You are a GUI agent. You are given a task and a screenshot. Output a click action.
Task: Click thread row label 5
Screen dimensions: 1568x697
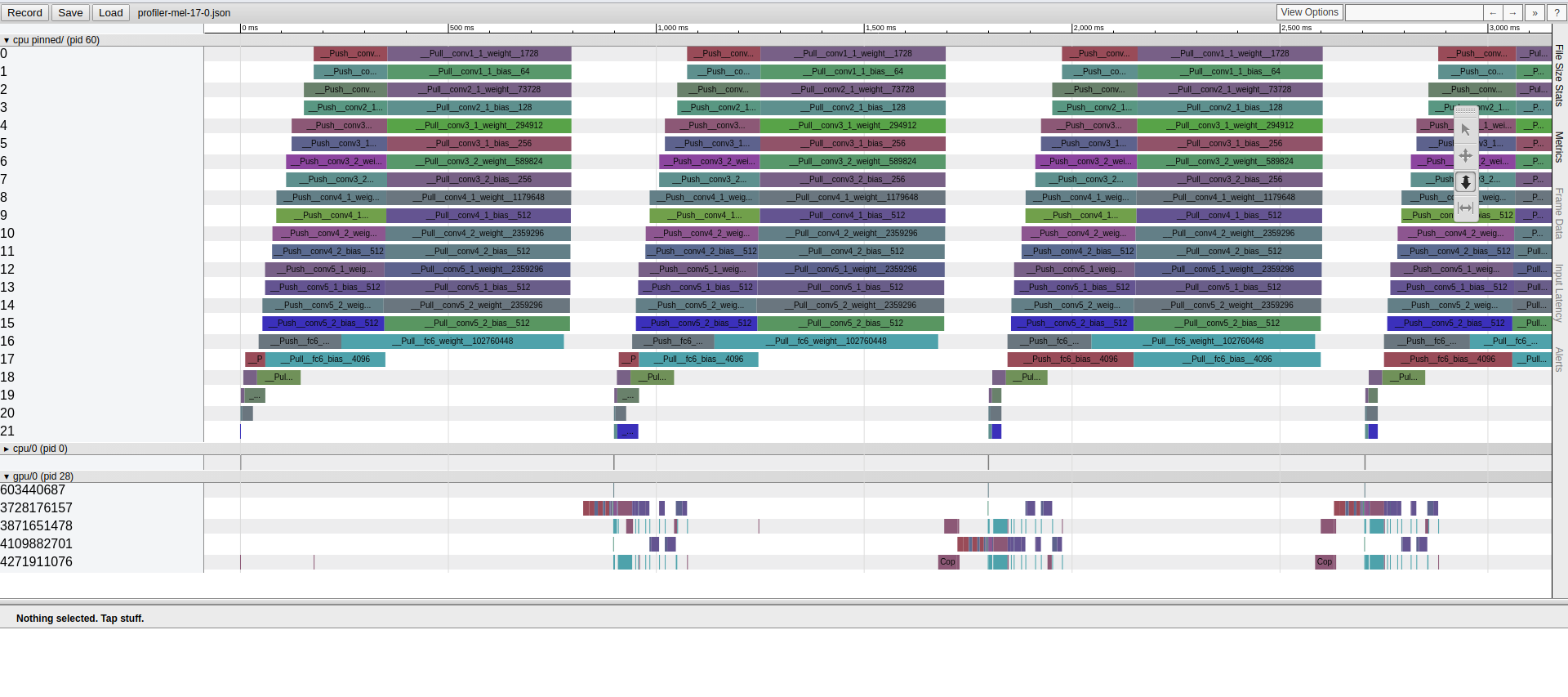click(x=4, y=144)
